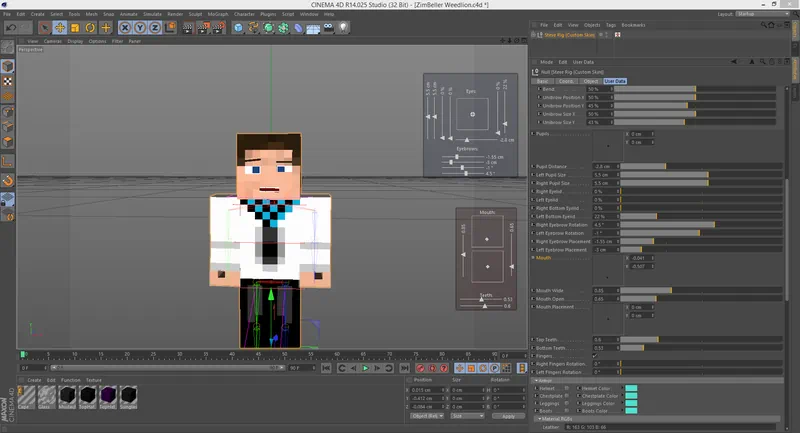This screenshot has height=433, width=800.
Task: Activate the Scale tool in the toolbar
Action: click(x=75, y=28)
